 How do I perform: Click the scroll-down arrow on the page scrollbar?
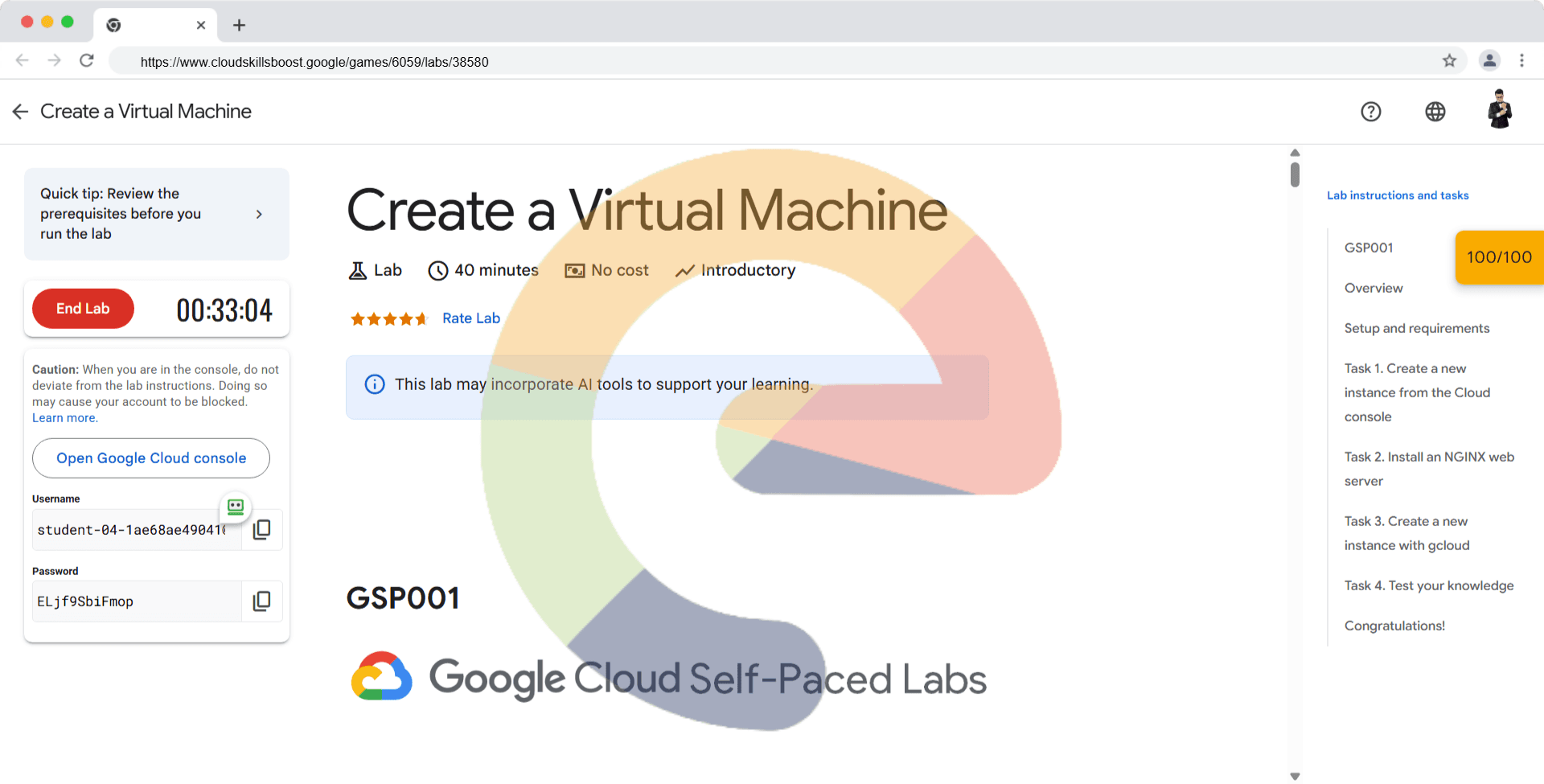point(1295,776)
